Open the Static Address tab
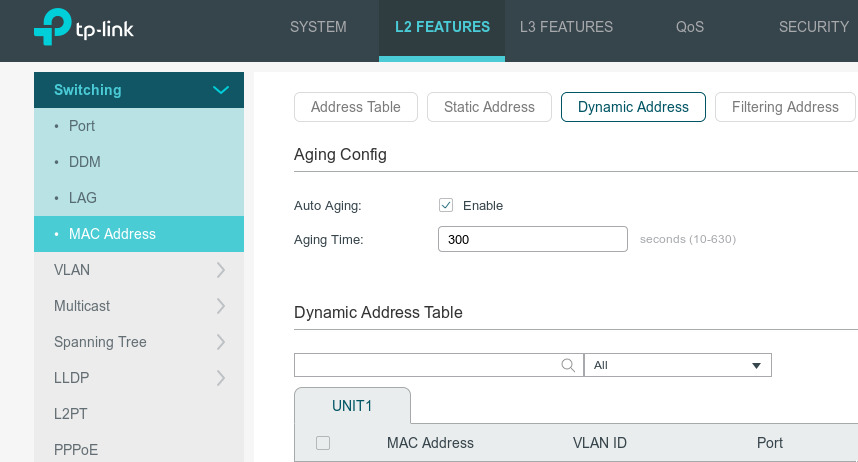The image size is (858, 462). [489, 107]
